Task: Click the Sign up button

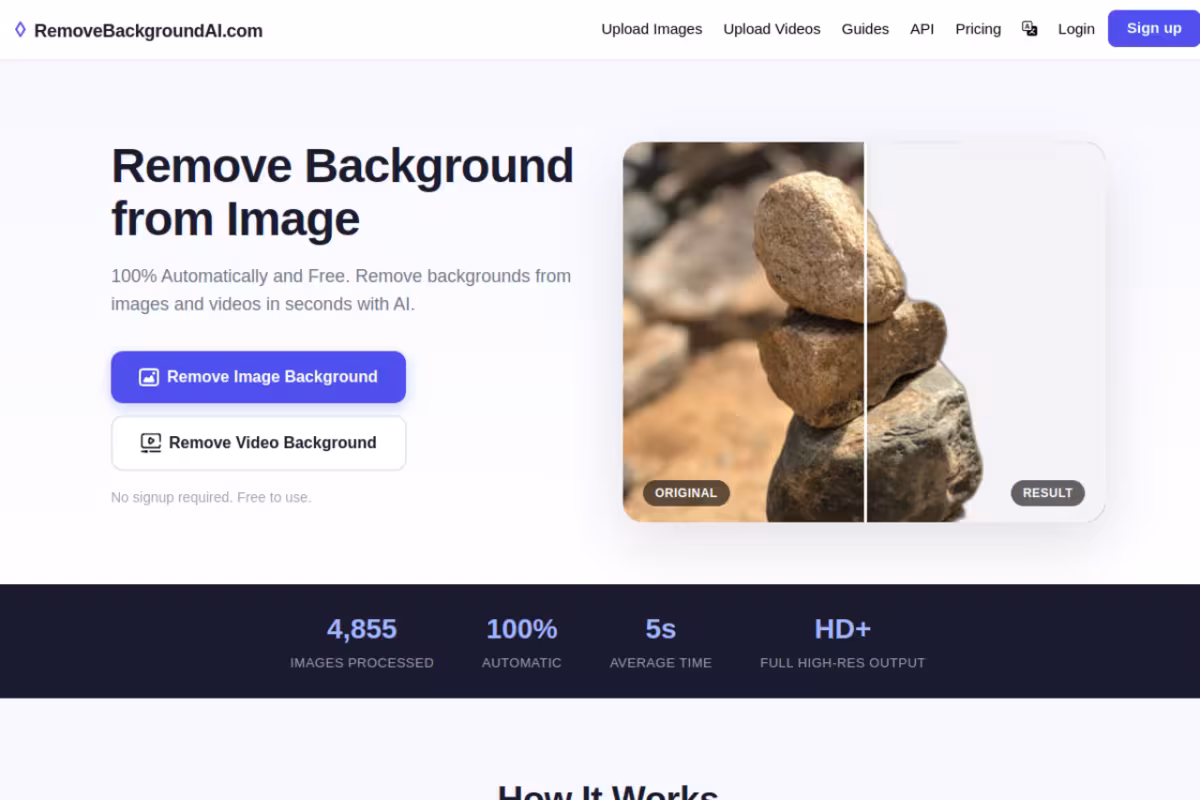Action: tap(1154, 28)
